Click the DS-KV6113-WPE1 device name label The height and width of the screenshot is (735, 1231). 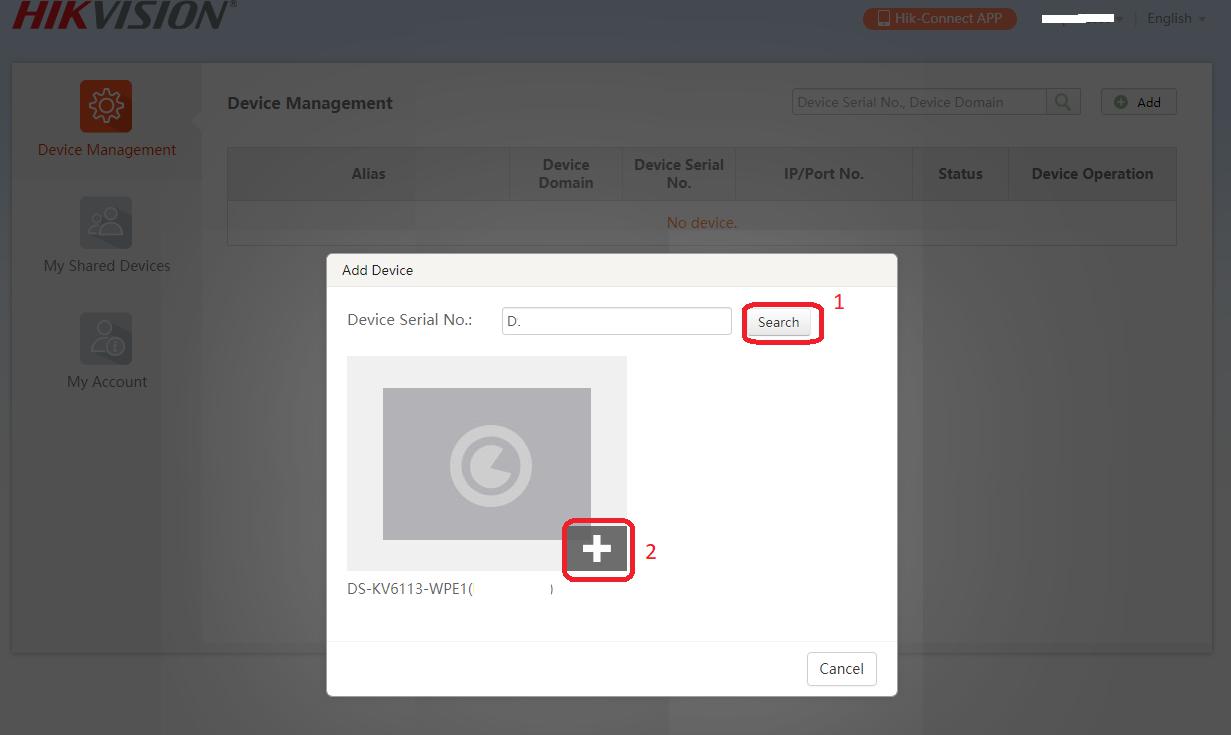click(x=407, y=589)
